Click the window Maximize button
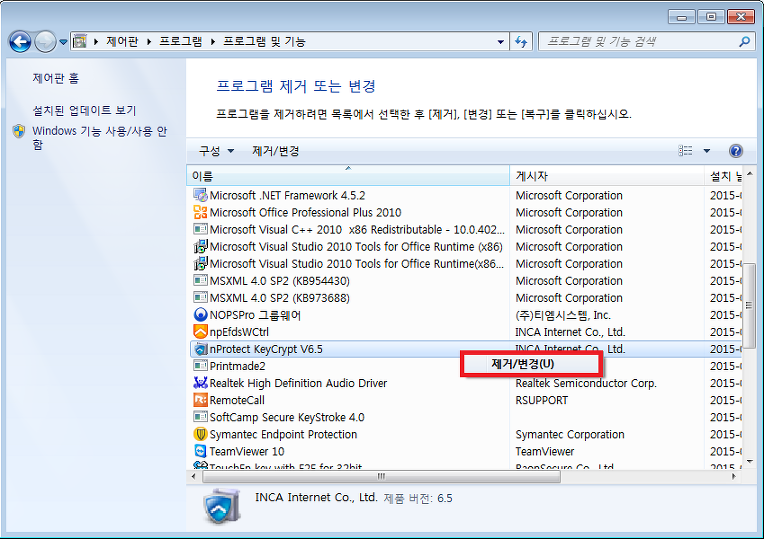 pos(711,17)
